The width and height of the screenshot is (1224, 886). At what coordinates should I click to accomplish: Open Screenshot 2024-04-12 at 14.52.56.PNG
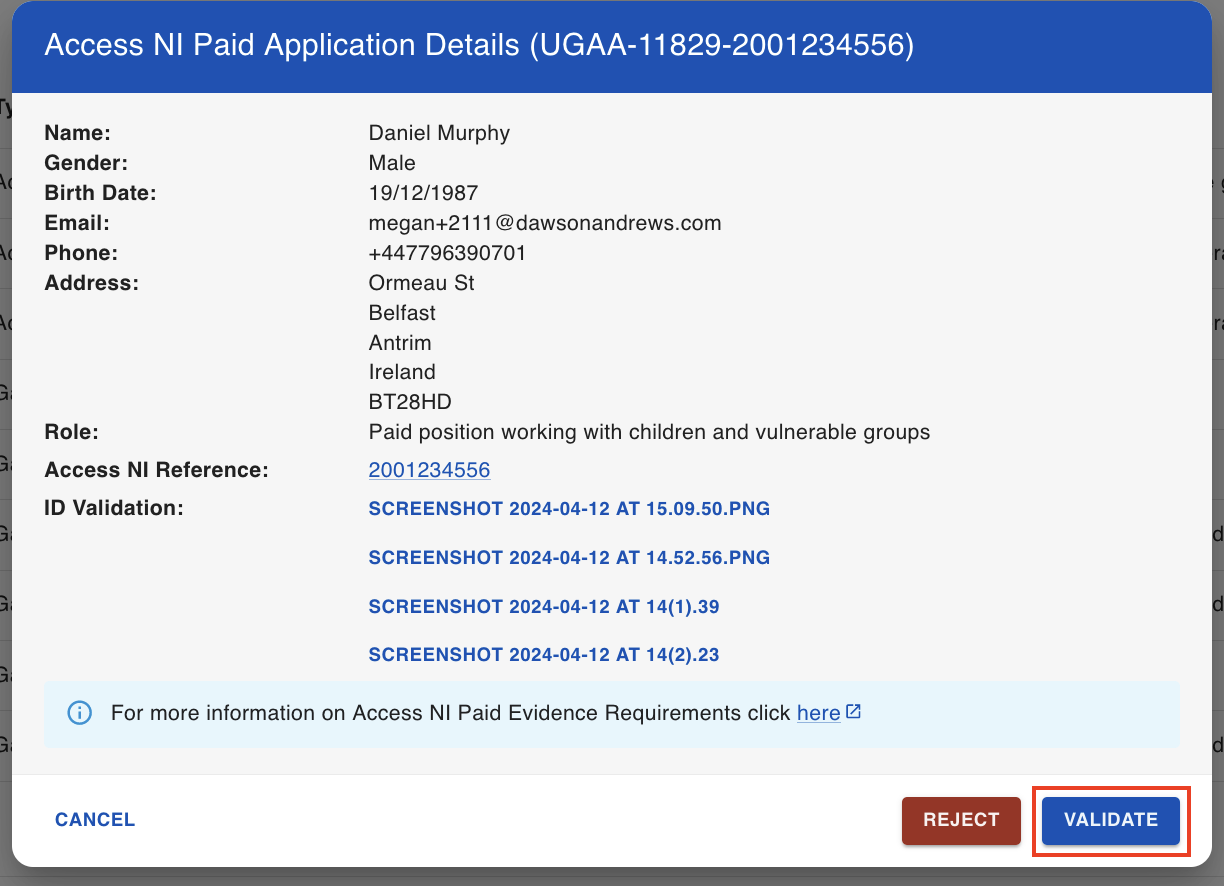[x=569, y=557]
